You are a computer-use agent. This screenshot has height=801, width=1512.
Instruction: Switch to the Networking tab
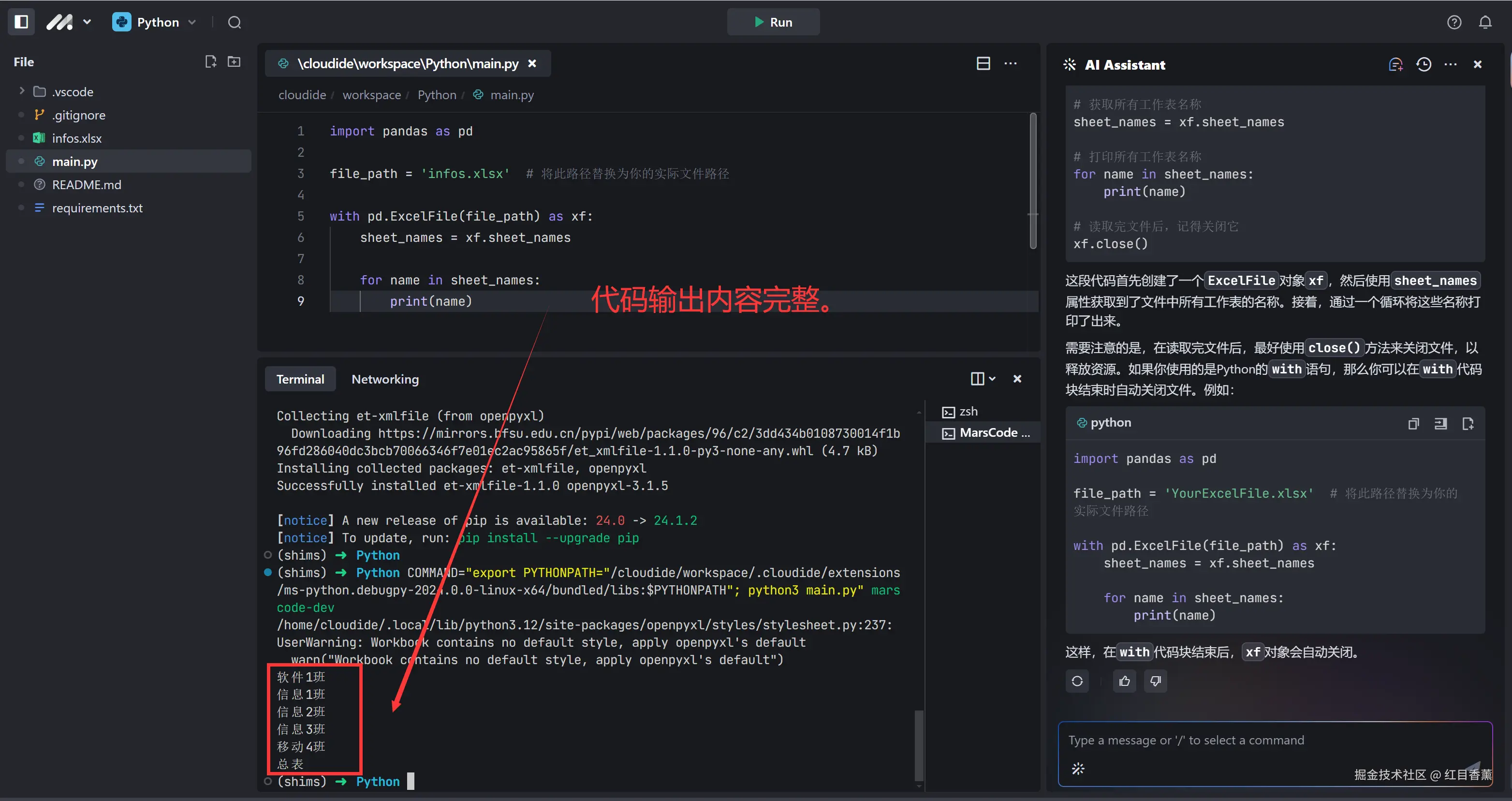point(385,379)
